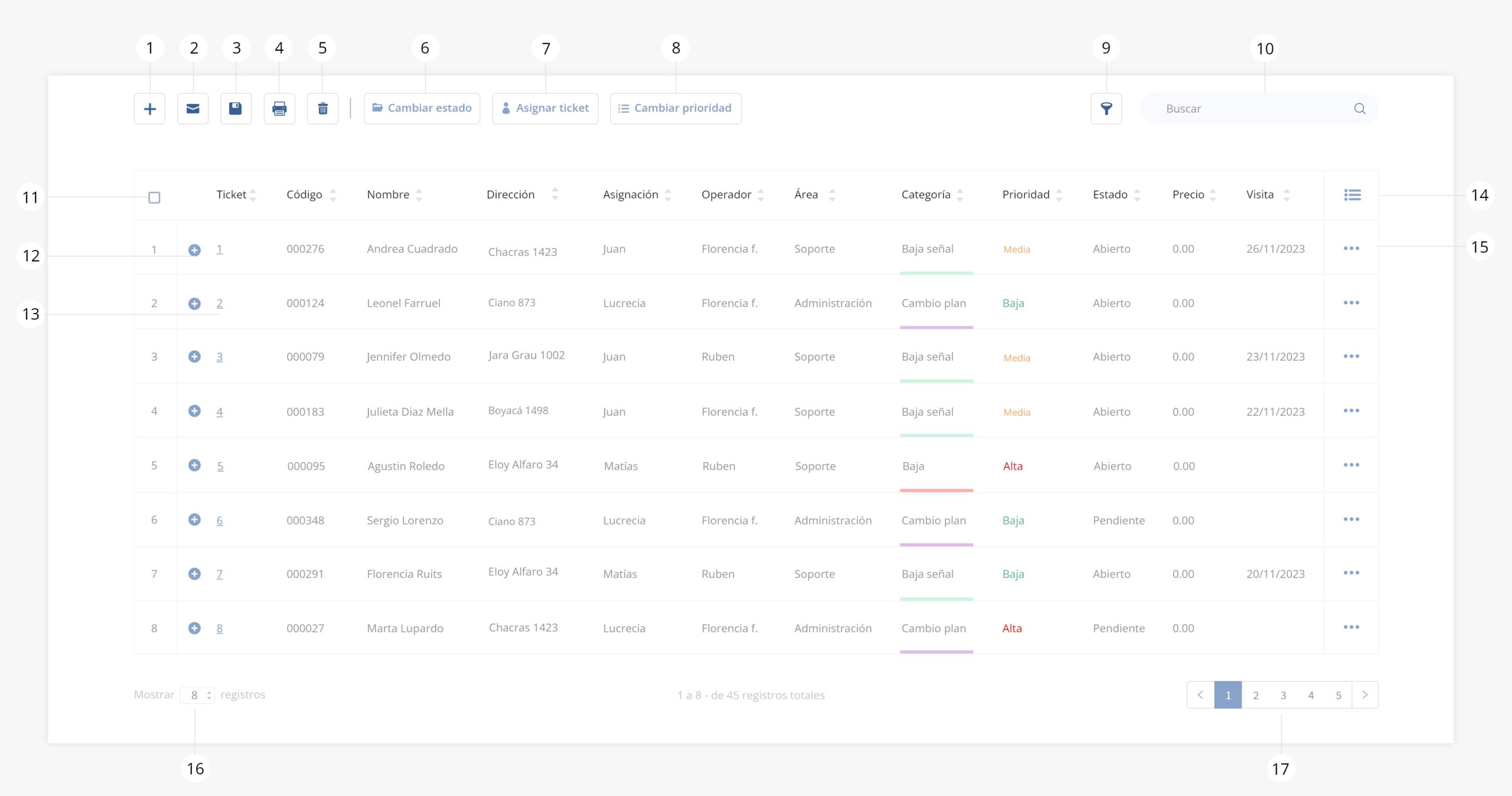Open the funnel filter button

(x=1106, y=109)
